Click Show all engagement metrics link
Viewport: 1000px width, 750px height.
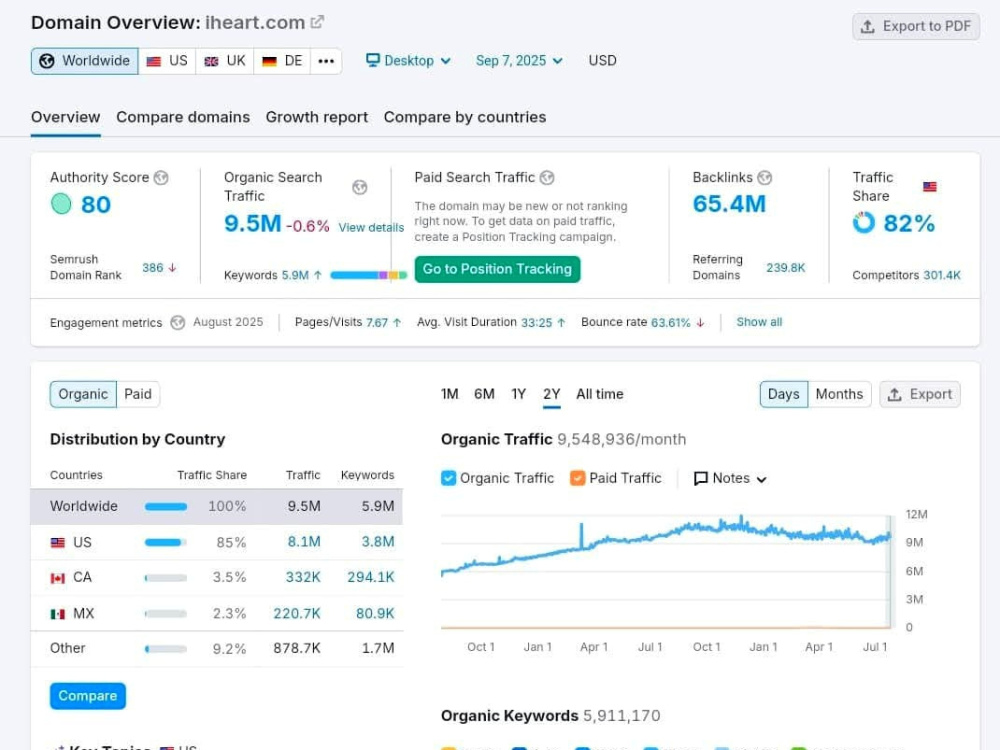760,322
